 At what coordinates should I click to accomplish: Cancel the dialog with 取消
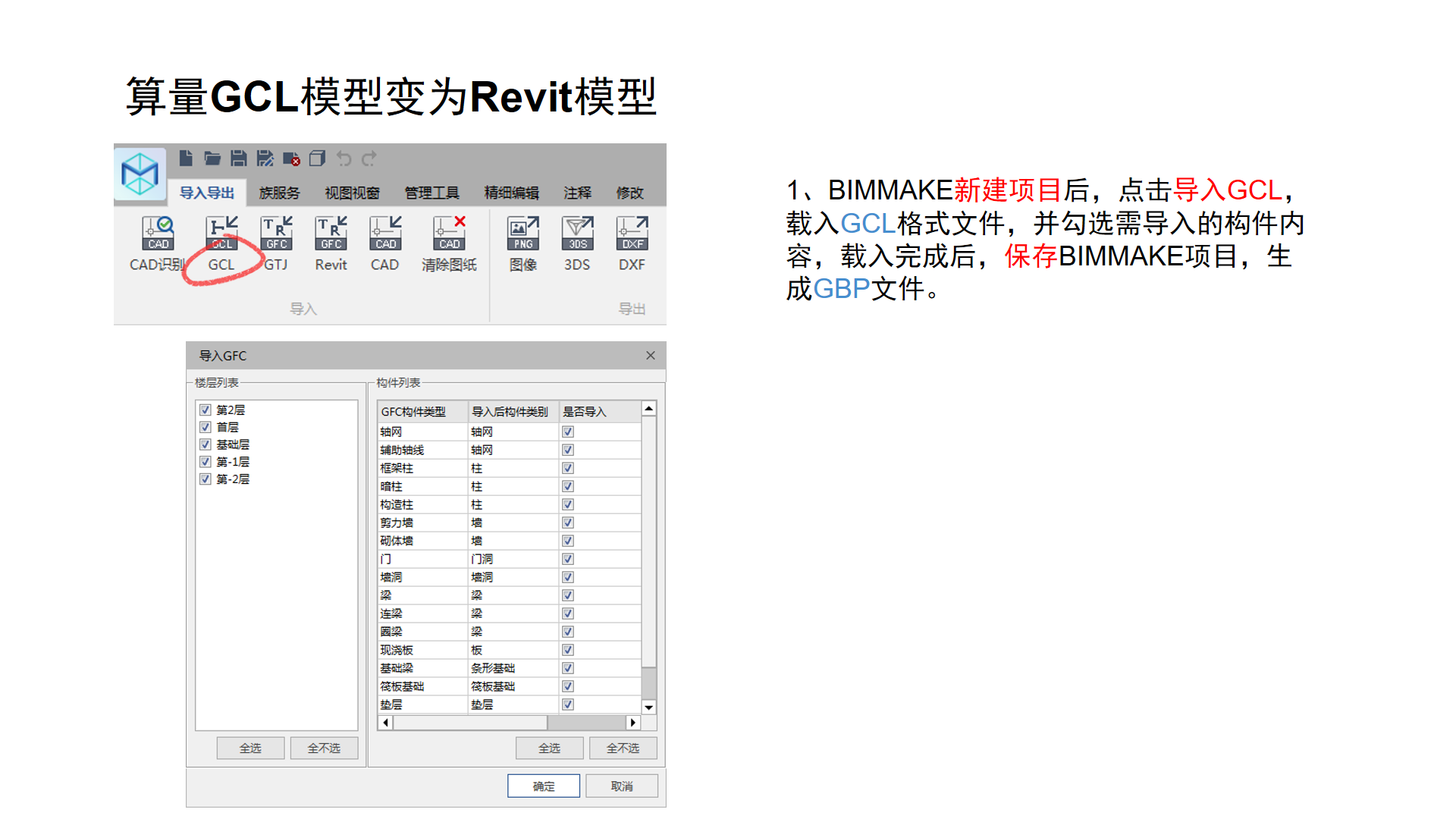point(622,786)
